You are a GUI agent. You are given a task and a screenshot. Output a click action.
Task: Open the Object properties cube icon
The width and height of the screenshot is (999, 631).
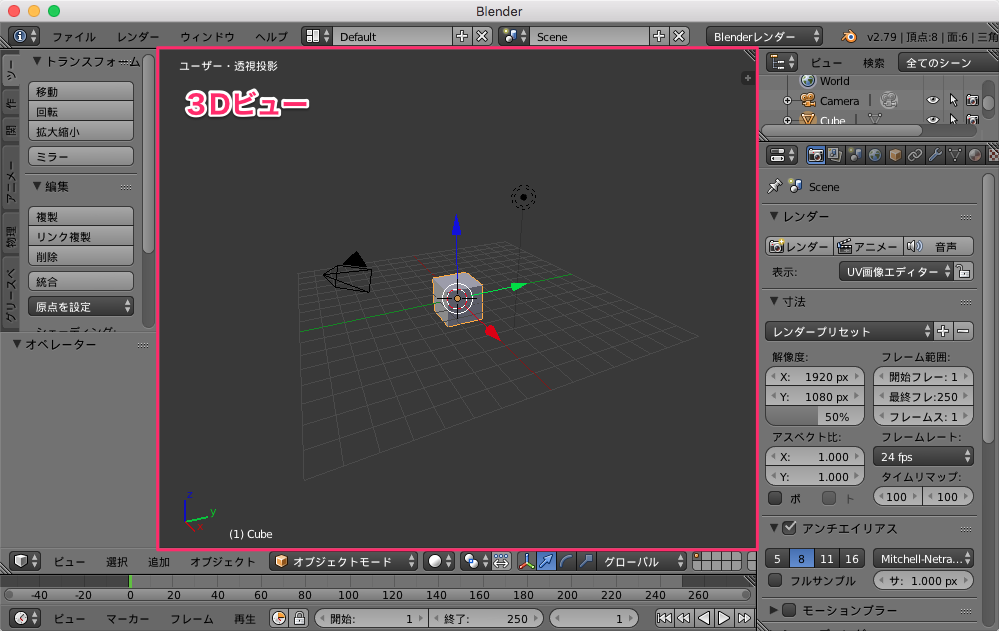point(895,155)
